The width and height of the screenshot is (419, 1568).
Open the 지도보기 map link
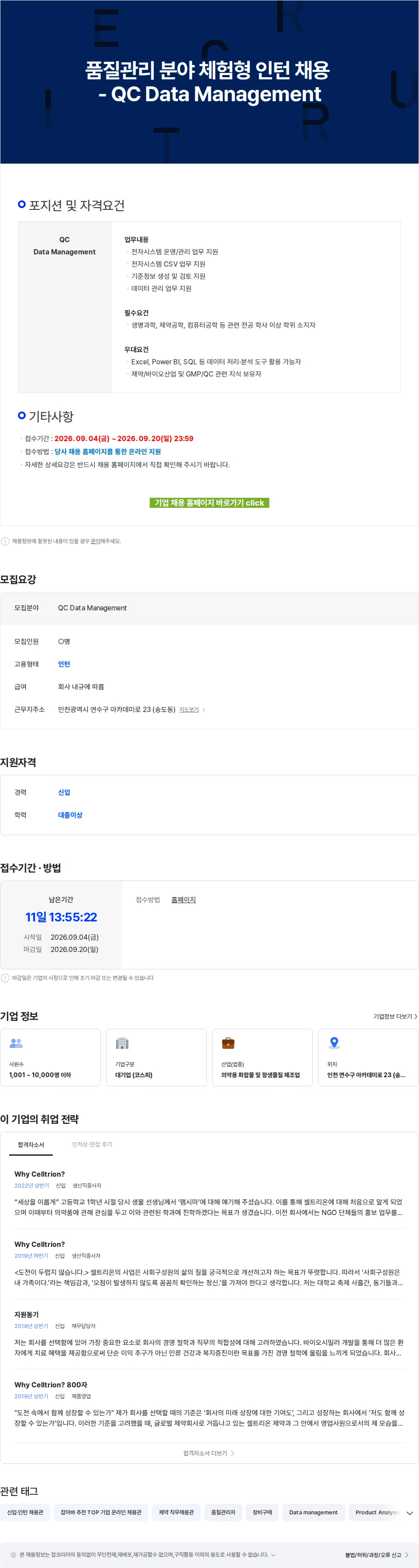[189, 710]
